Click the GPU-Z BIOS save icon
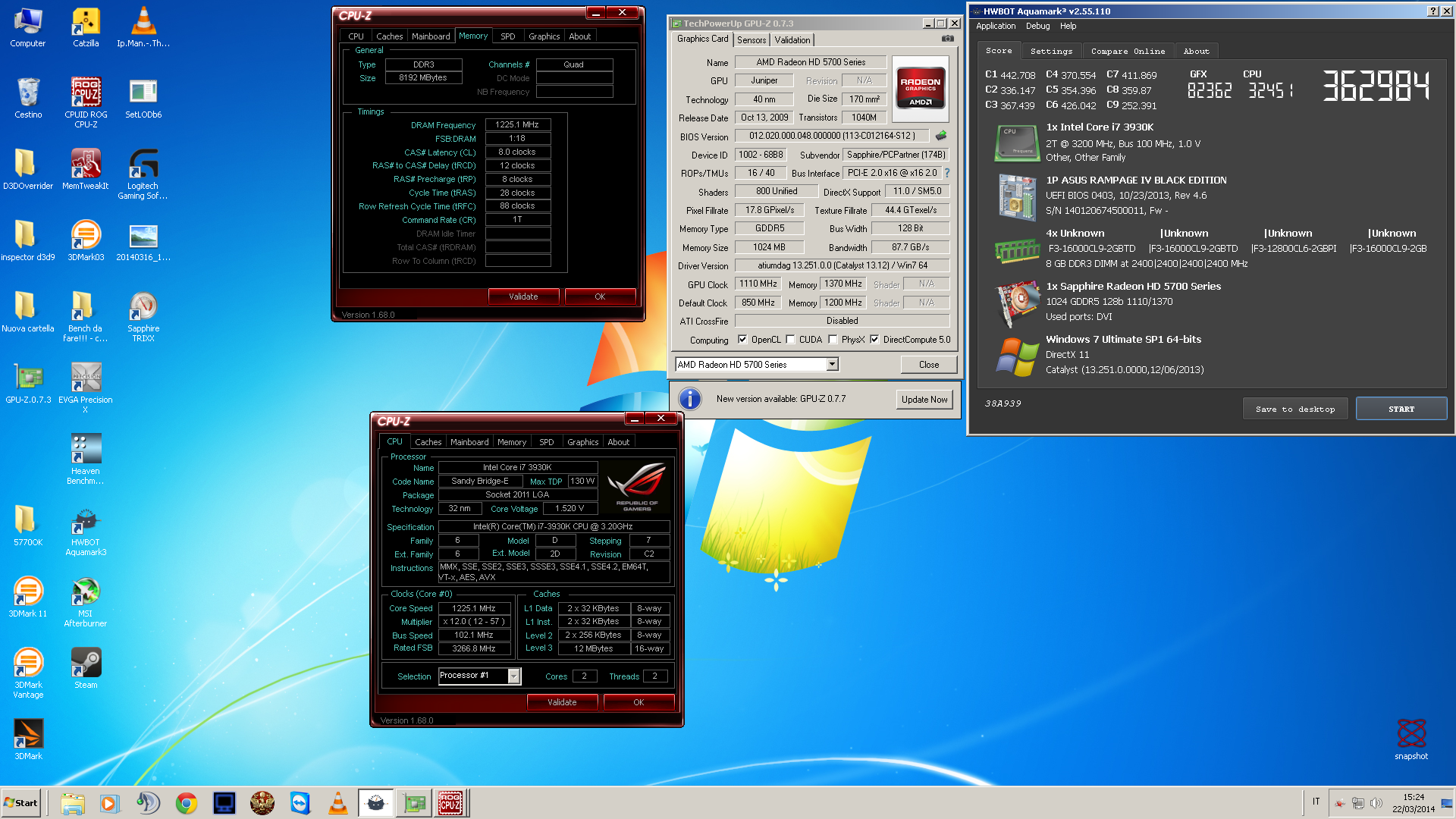The image size is (1456, 819). pos(941,136)
